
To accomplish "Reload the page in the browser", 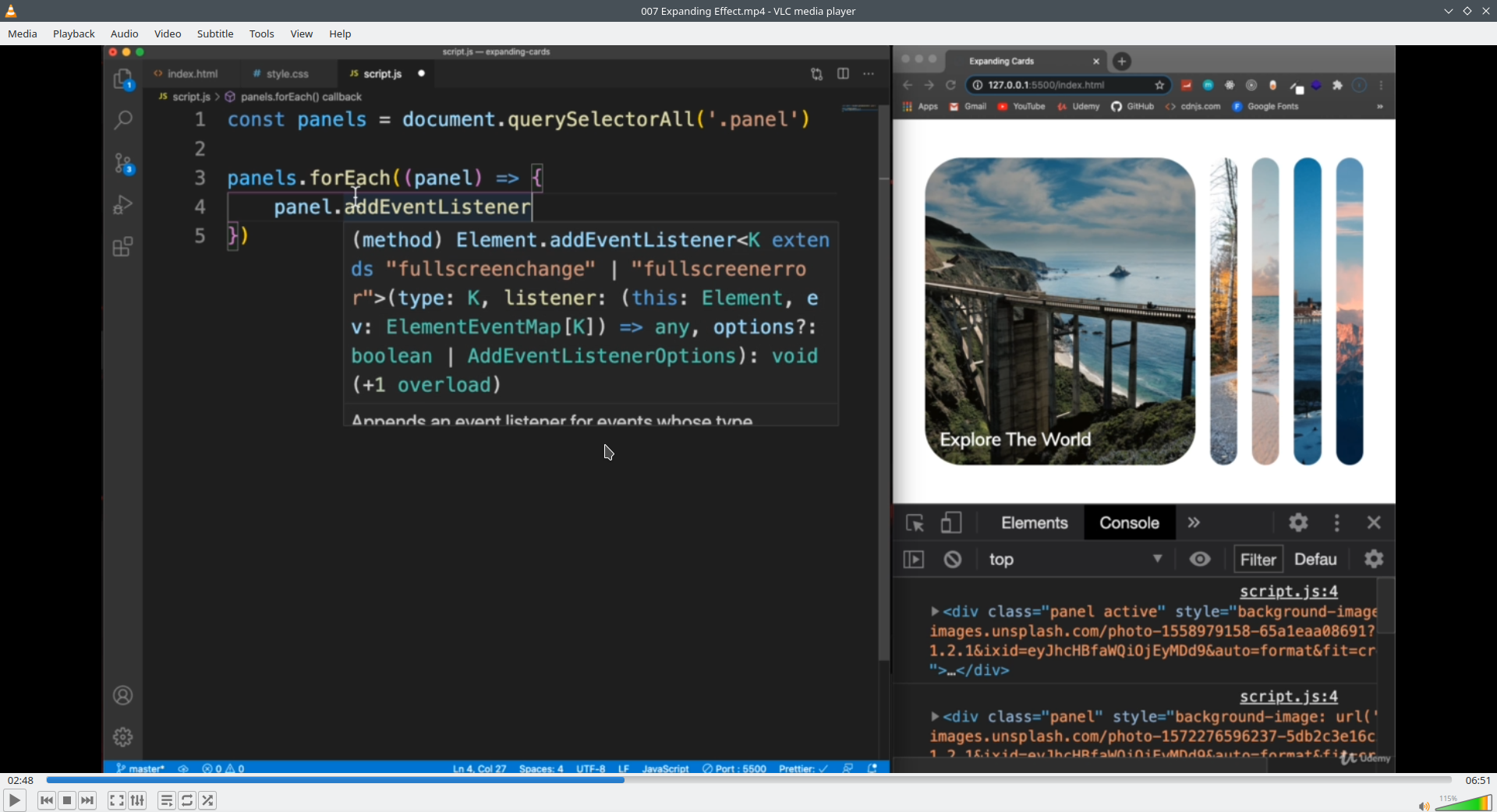I will tap(950, 85).
